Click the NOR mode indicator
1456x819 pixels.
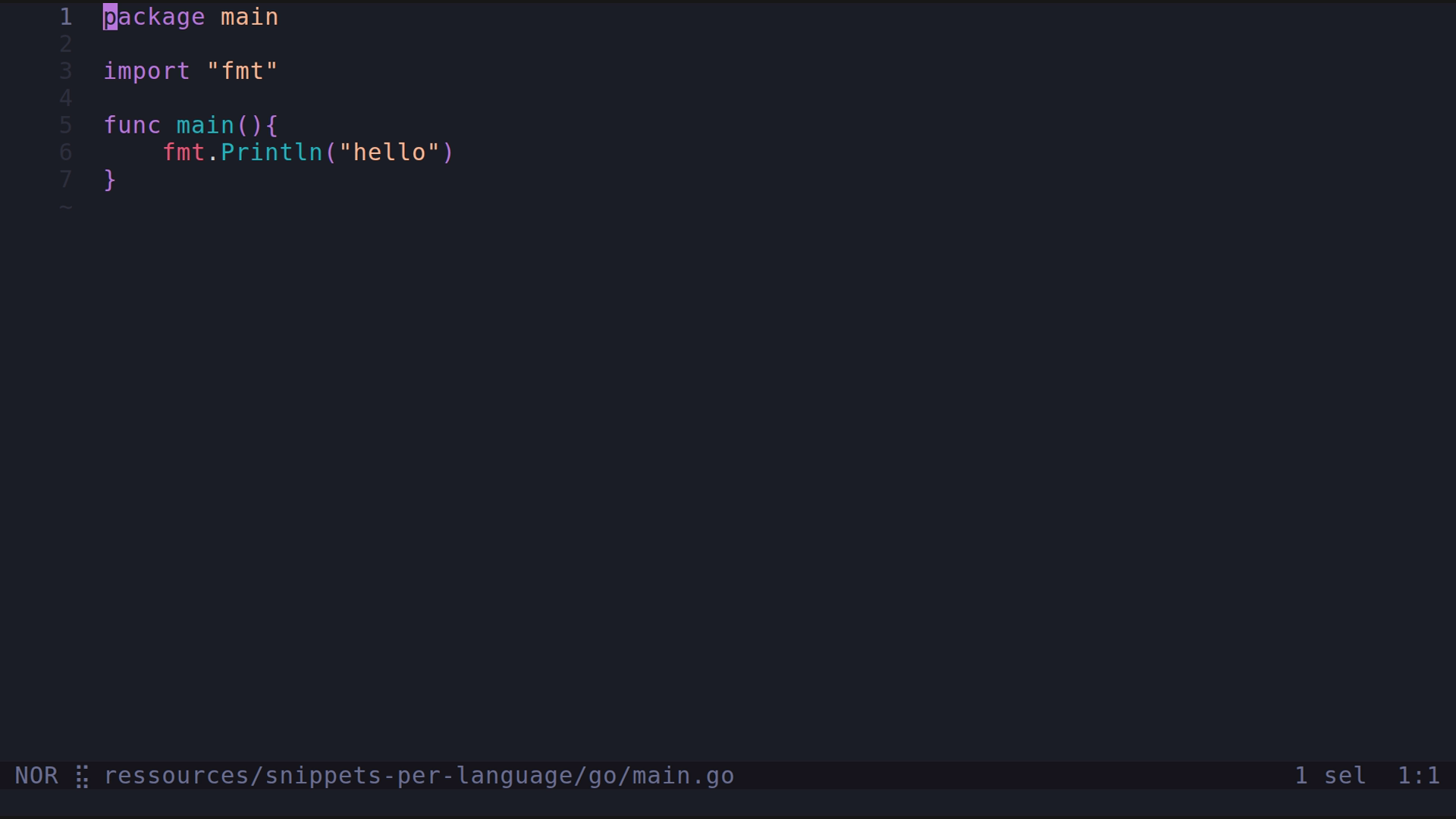click(36, 776)
